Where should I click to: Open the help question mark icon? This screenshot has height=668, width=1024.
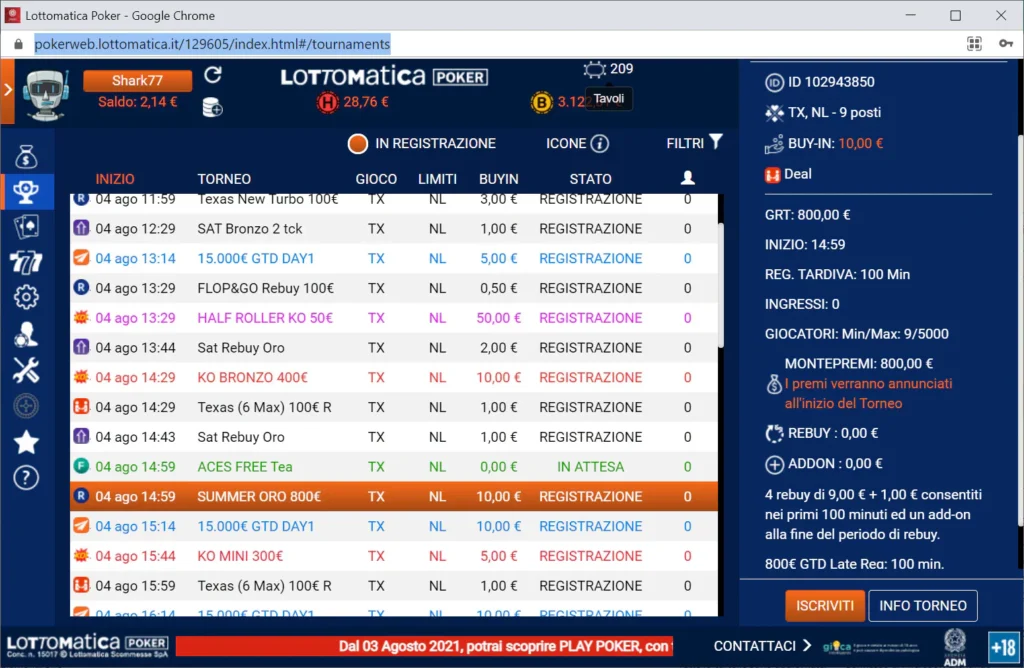click(26, 477)
